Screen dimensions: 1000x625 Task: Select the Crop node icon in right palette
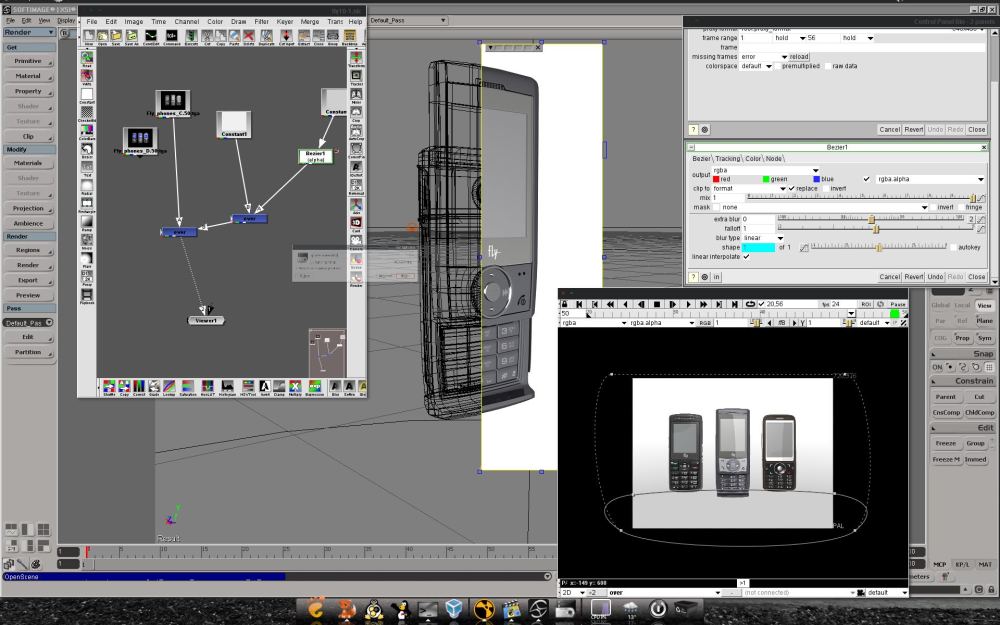coord(356,112)
